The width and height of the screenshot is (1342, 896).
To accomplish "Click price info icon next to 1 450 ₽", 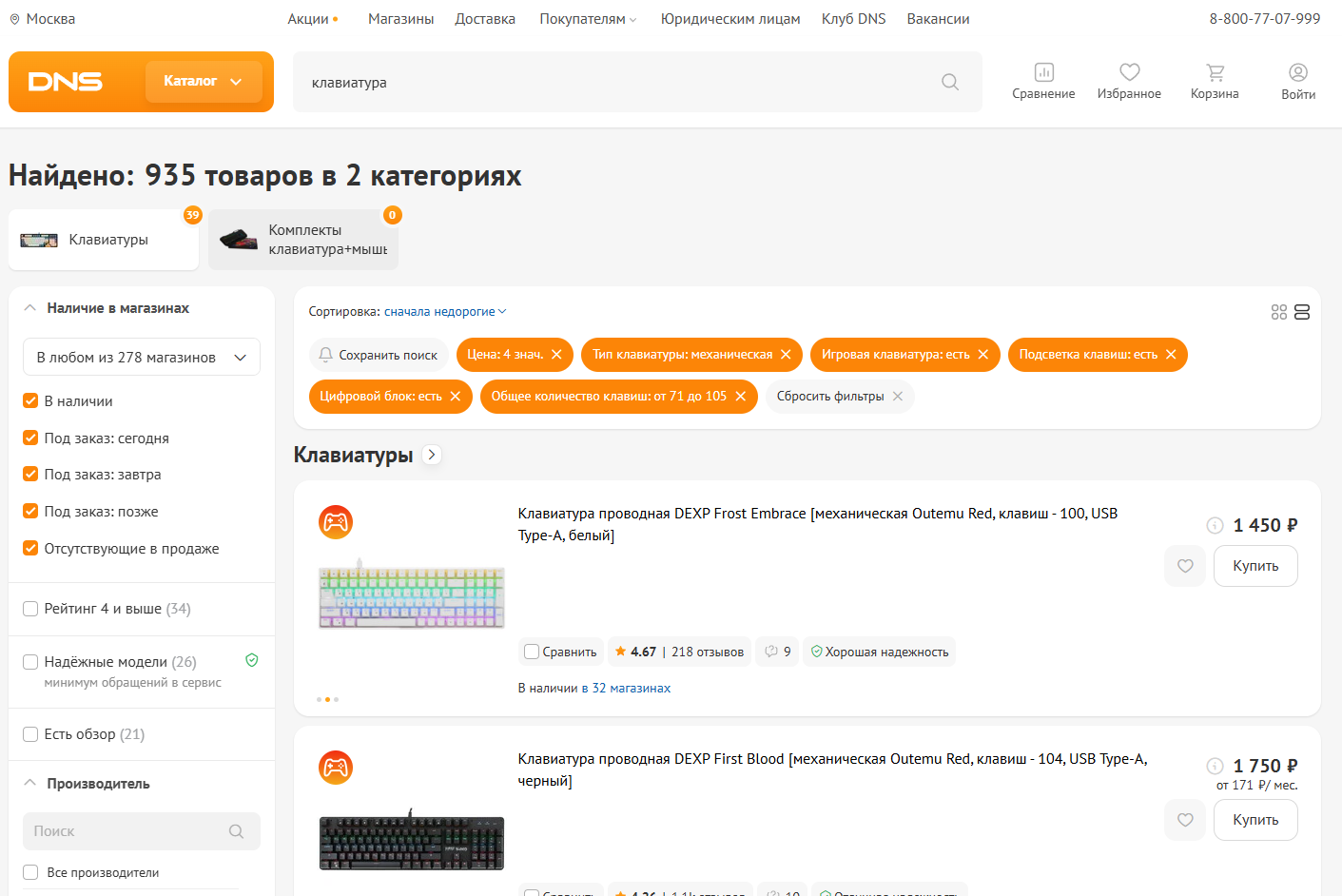I will pos(1215,525).
